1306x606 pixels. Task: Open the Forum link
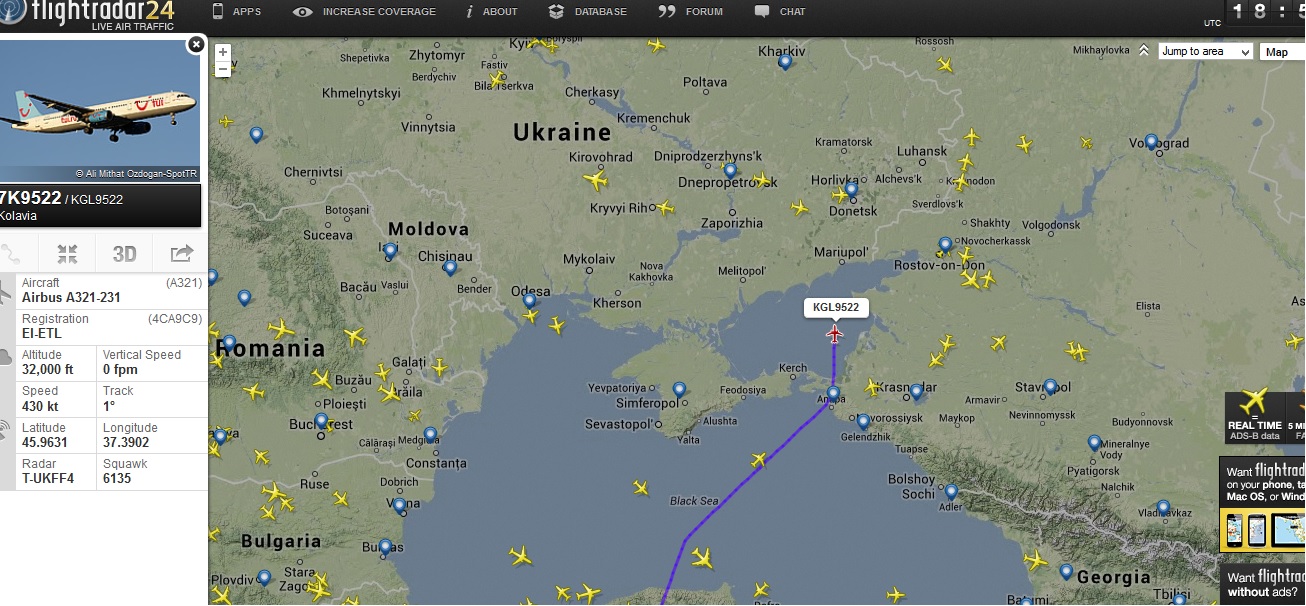(x=691, y=12)
